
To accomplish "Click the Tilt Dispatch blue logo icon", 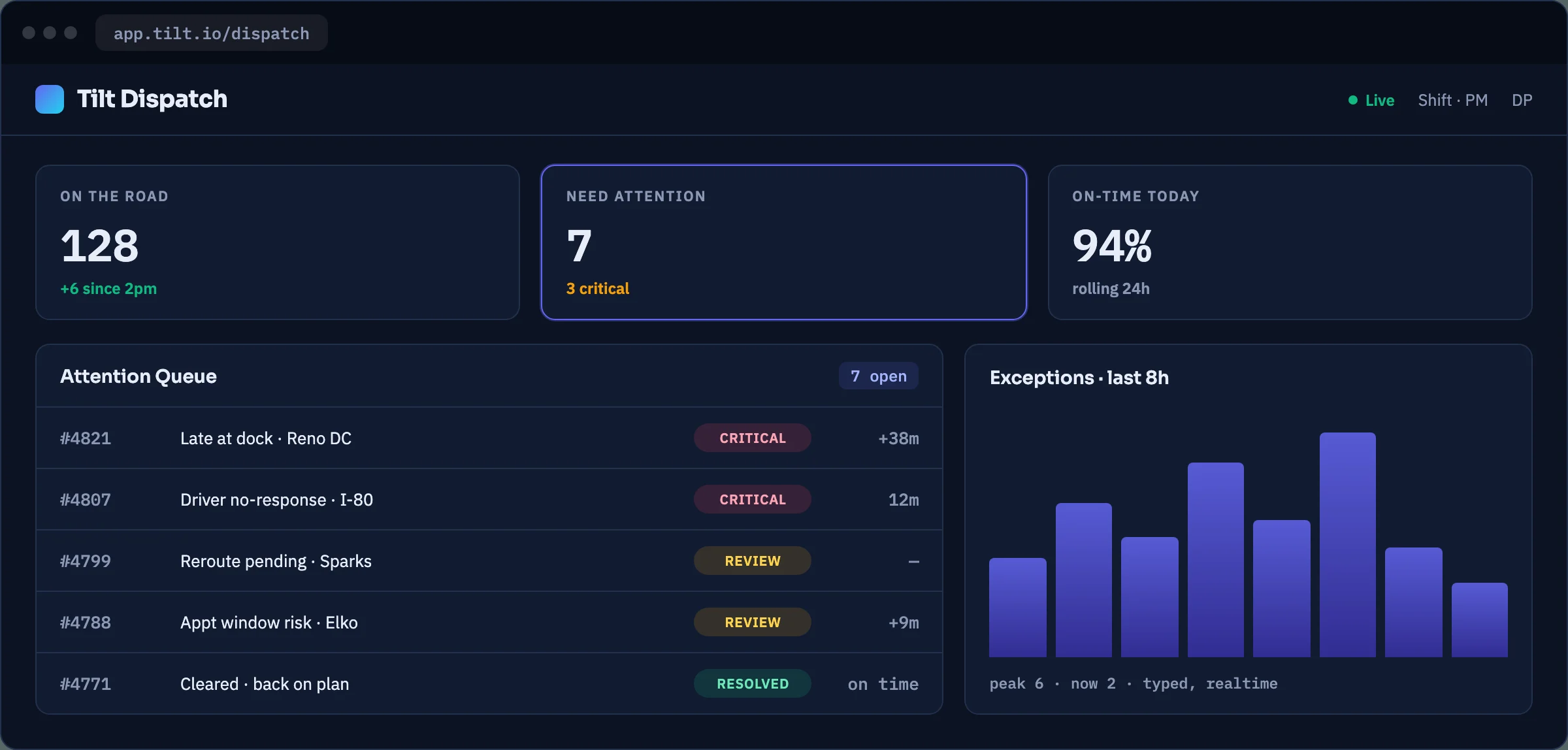I will (x=50, y=99).
